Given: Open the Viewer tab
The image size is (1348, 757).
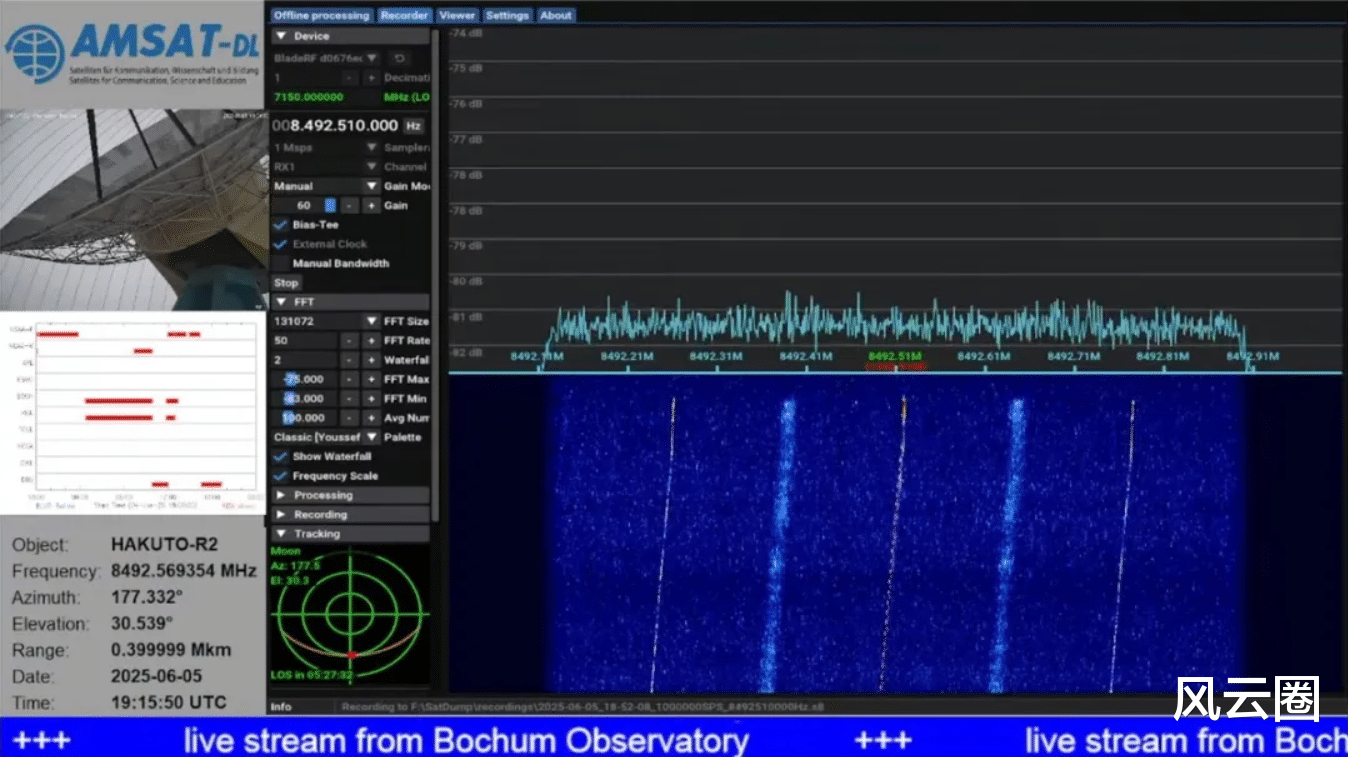Looking at the screenshot, I should tap(457, 15).
